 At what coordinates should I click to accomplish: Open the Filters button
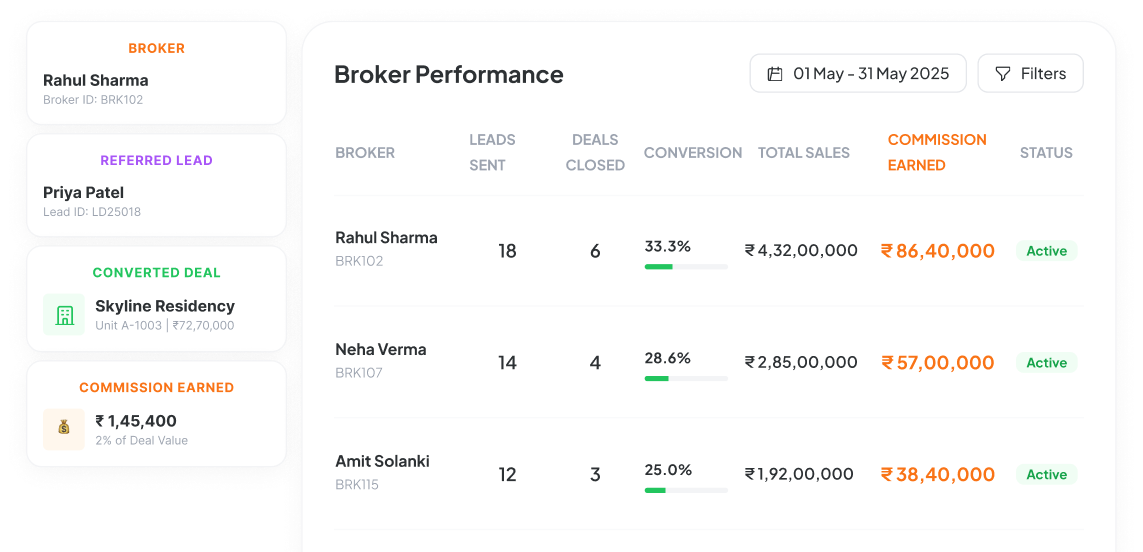point(1030,74)
